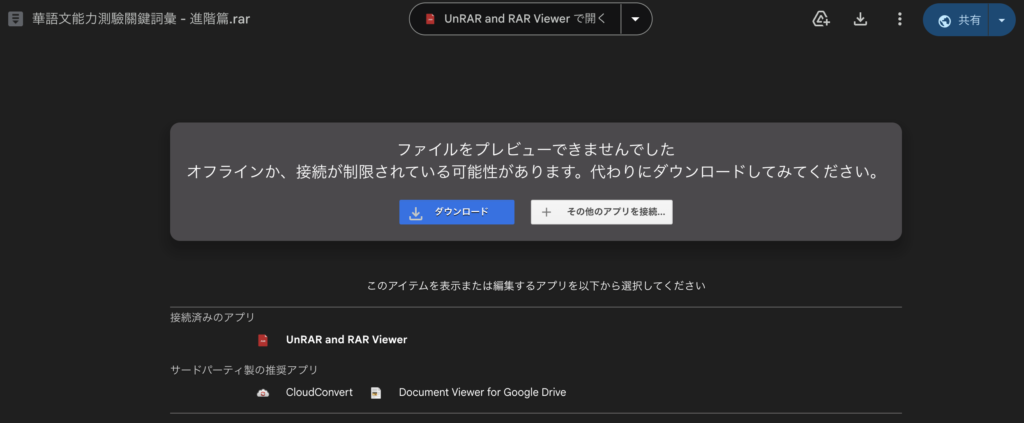Click the download arrow icon in blue button
The image size is (1024, 423).
(416, 212)
